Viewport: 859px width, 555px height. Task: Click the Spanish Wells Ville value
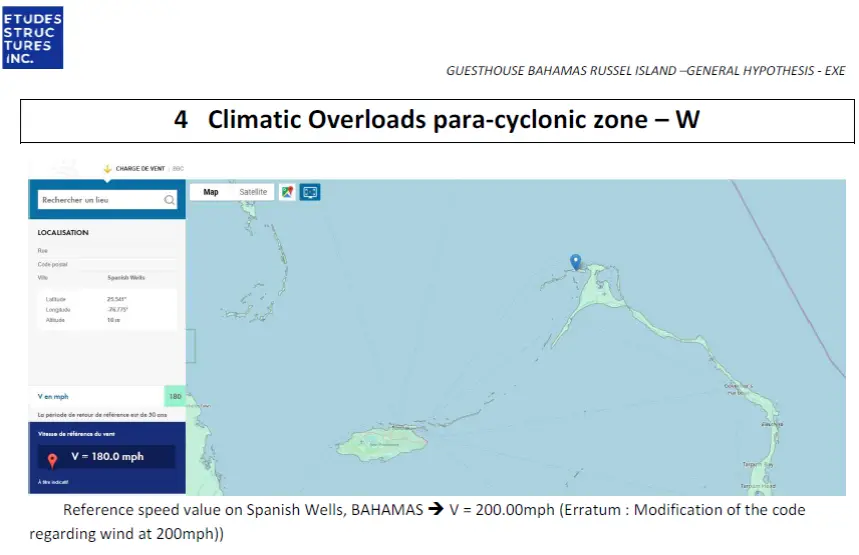[126, 278]
